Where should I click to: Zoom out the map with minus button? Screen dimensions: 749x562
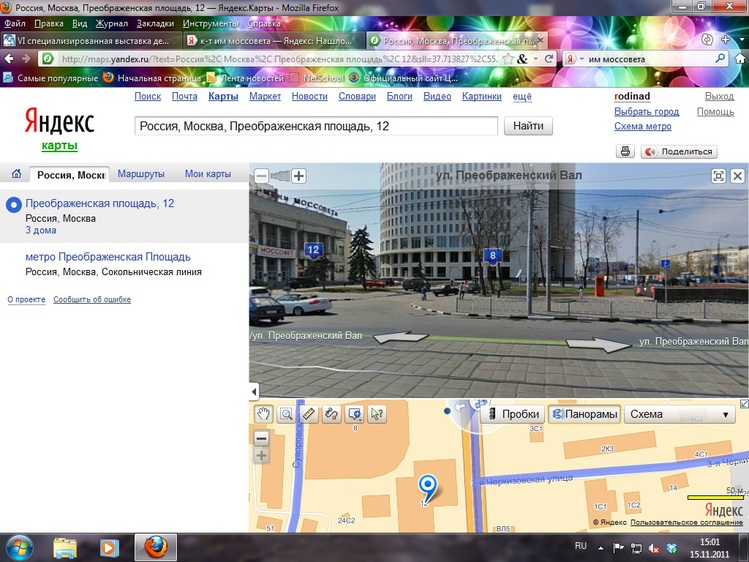coord(261,438)
